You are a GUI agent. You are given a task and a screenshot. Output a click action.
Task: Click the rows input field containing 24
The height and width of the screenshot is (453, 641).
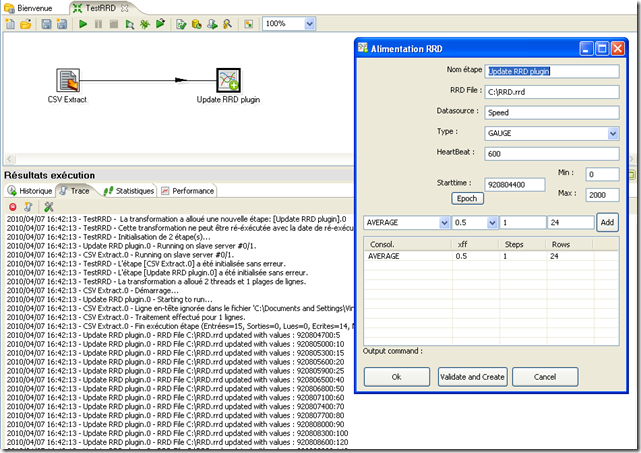tap(571, 223)
